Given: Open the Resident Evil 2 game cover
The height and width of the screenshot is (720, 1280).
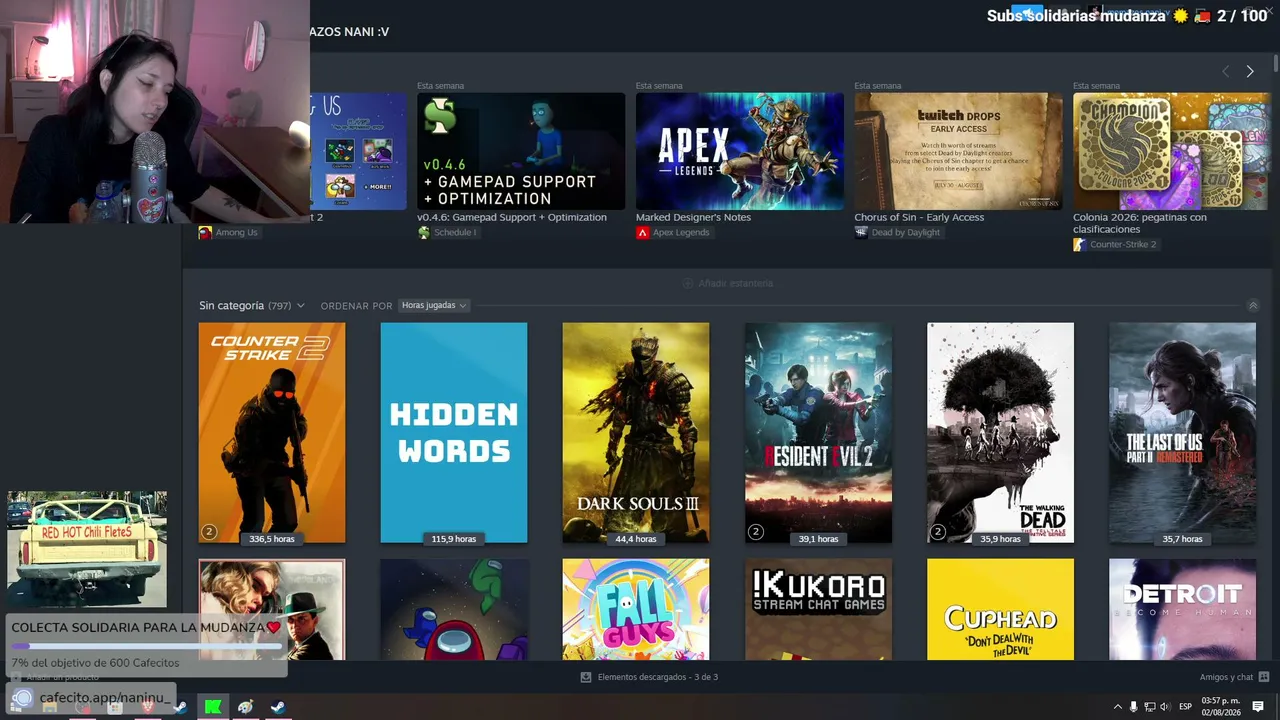Looking at the screenshot, I should (x=818, y=432).
